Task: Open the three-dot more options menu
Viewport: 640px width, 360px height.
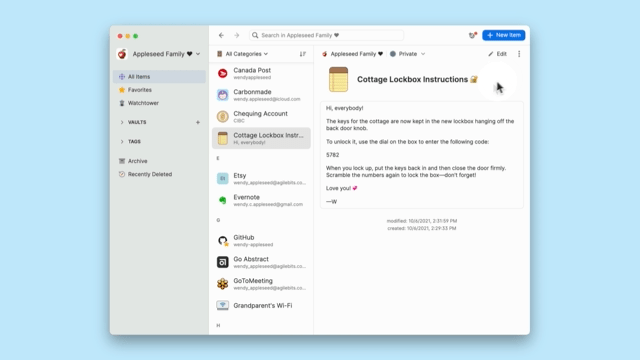Action: tap(519, 54)
